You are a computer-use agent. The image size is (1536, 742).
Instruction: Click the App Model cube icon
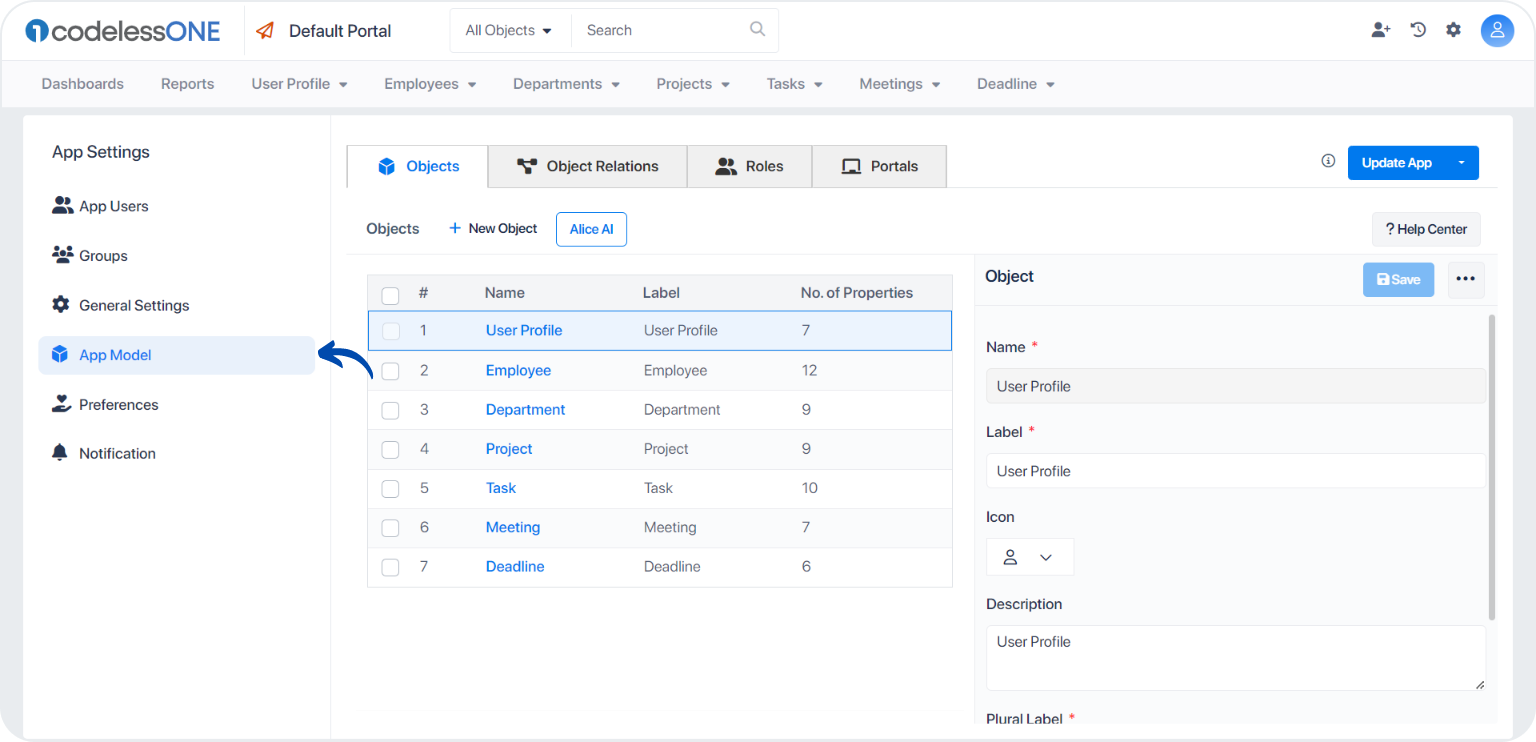click(x=60, y=354)
